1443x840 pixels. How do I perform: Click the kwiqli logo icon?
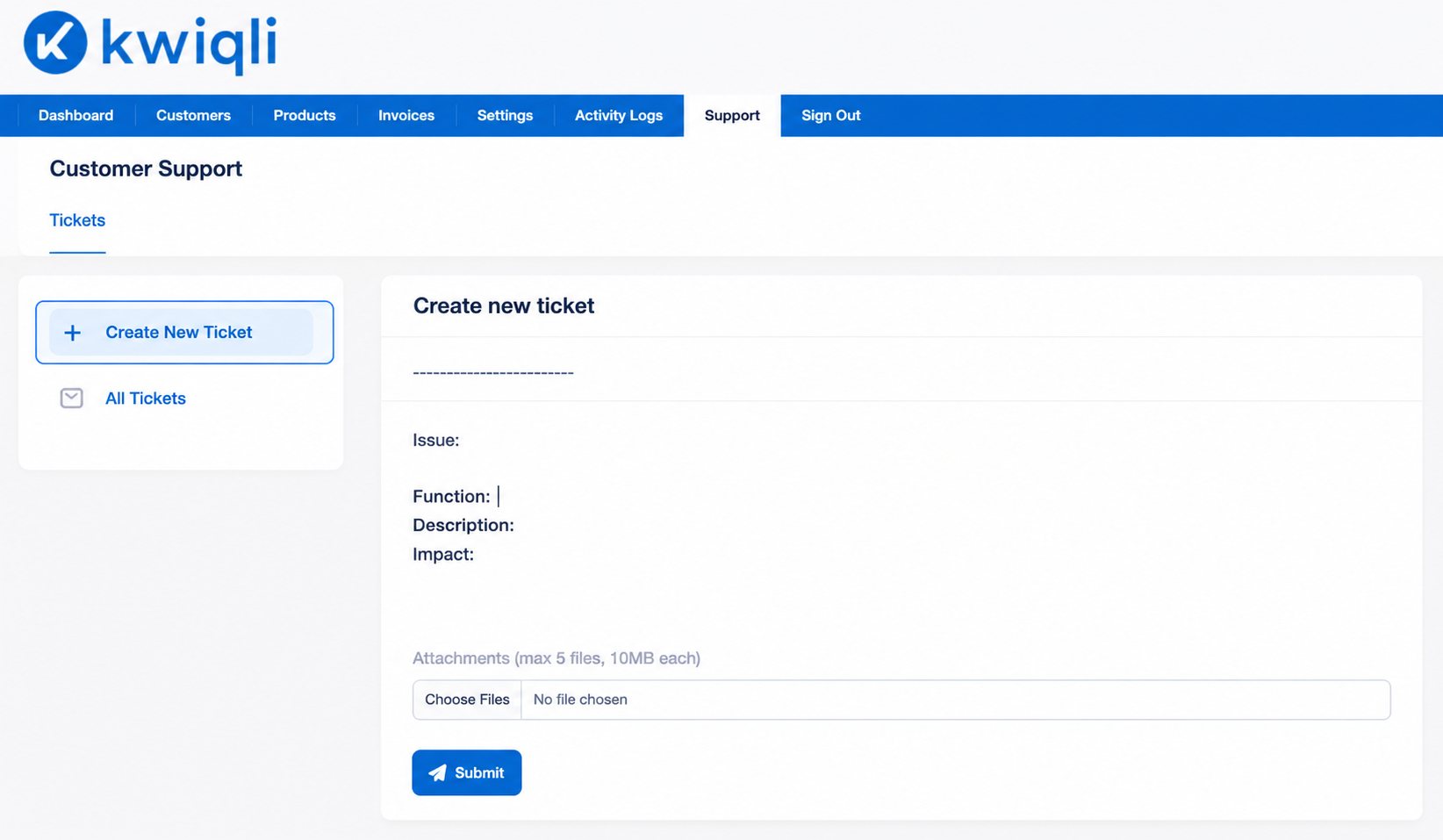click(x=55, y=42)
